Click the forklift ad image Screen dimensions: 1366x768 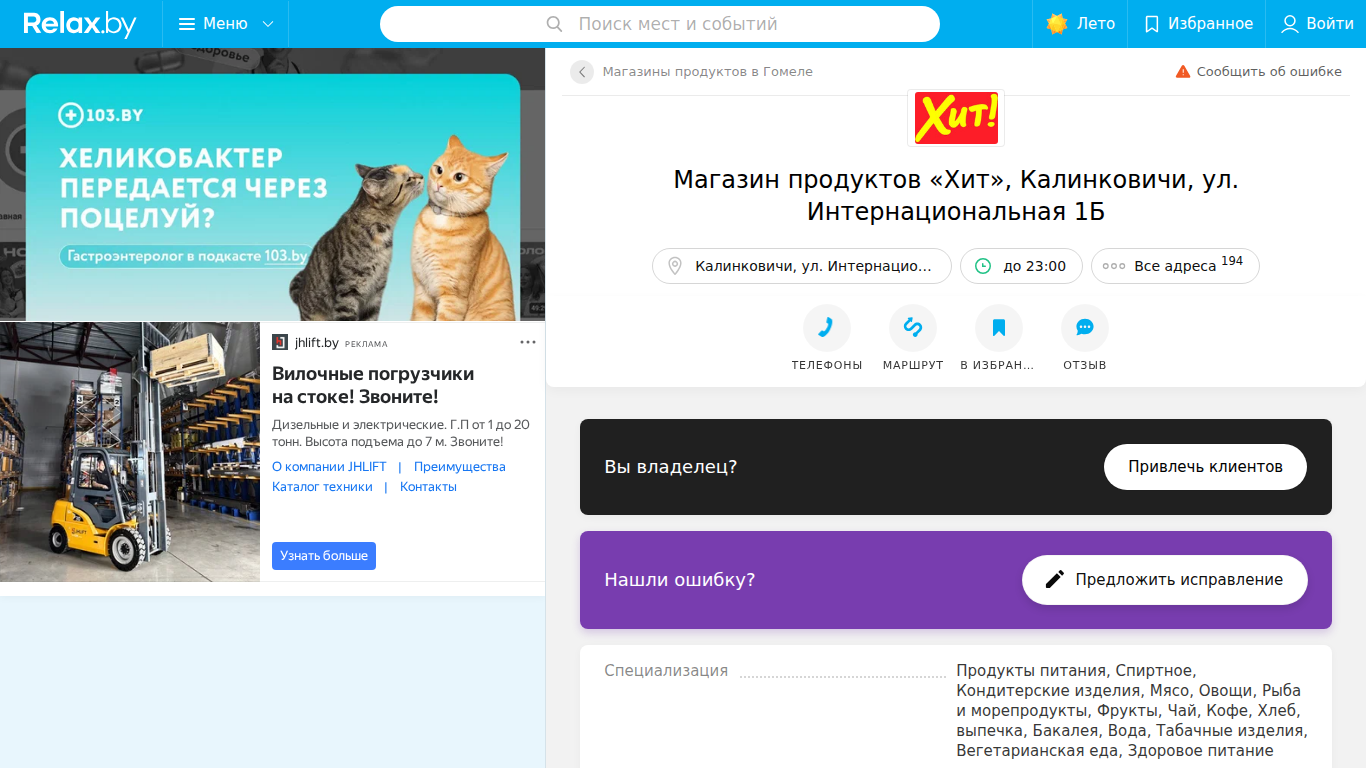[x=130, y=452]
